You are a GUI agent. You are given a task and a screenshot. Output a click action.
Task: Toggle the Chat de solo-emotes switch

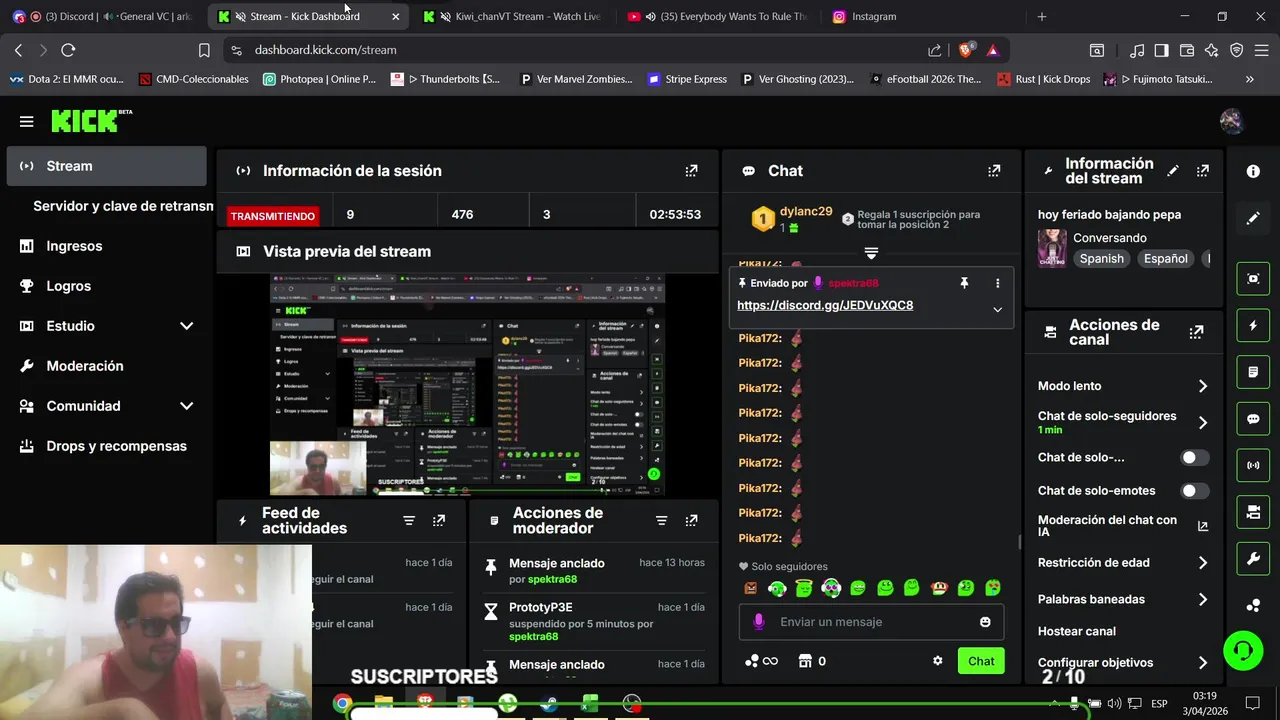pyautogui.click(x=1194, y=491)
